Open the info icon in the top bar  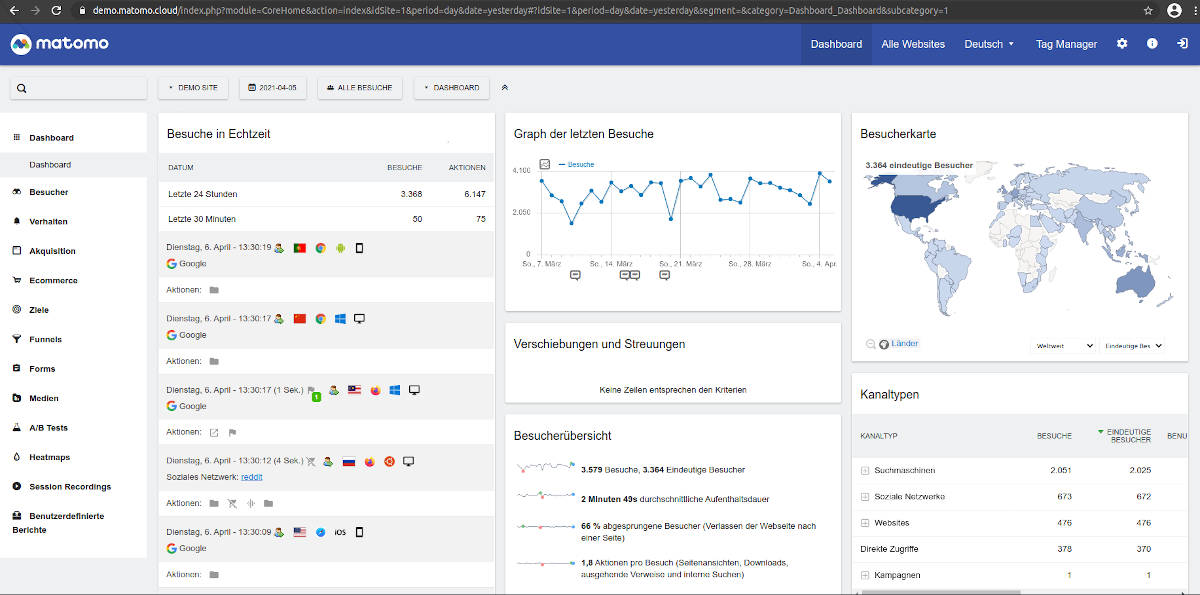tap(1152, 44)
